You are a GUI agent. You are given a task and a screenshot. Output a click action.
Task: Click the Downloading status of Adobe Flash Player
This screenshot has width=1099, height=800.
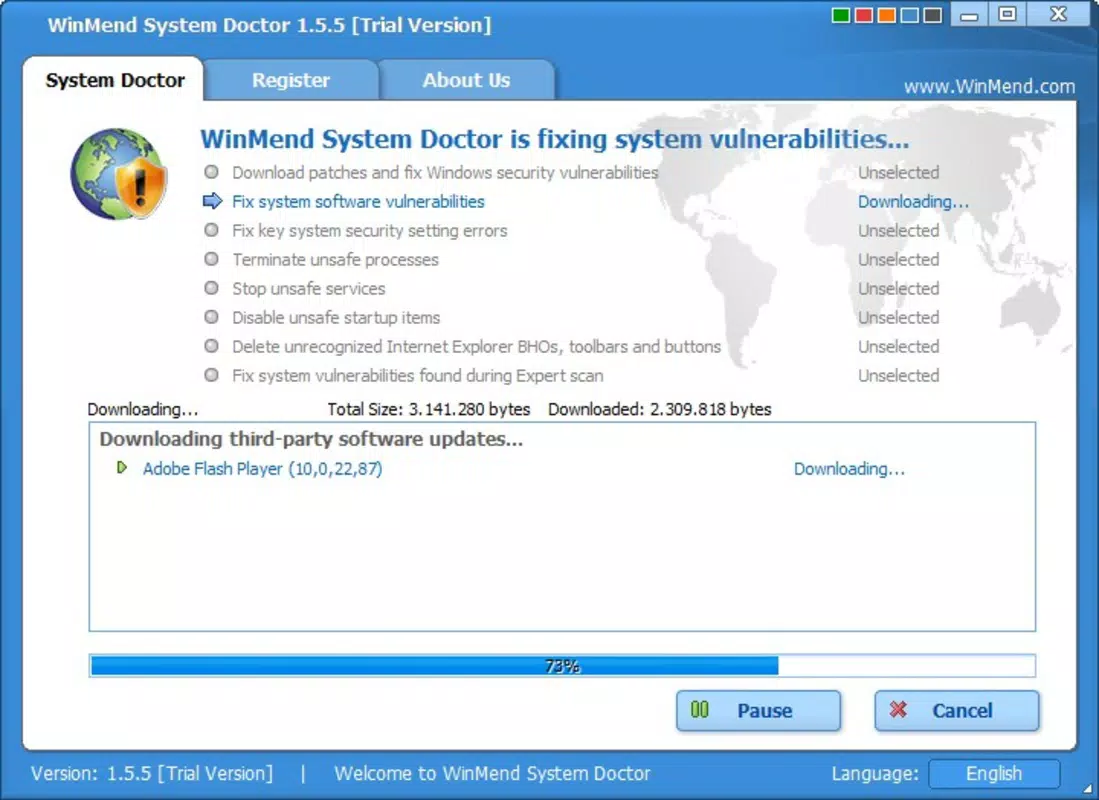click(849, 468)
